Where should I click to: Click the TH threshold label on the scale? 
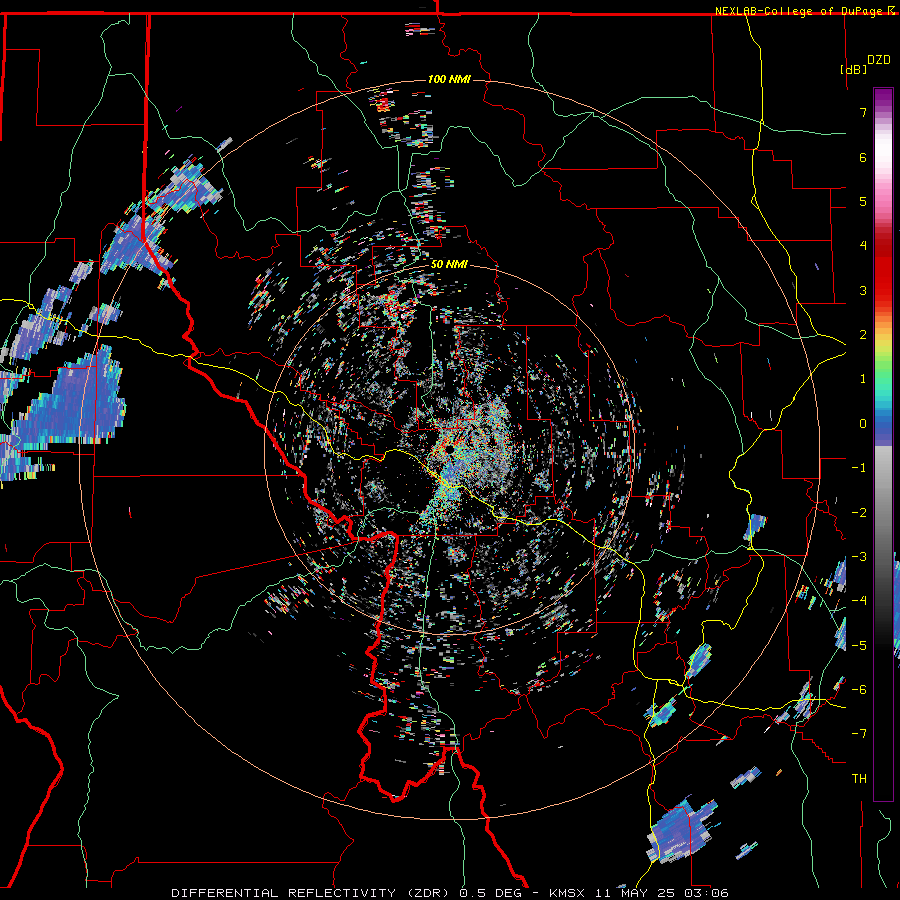(859, 779)
